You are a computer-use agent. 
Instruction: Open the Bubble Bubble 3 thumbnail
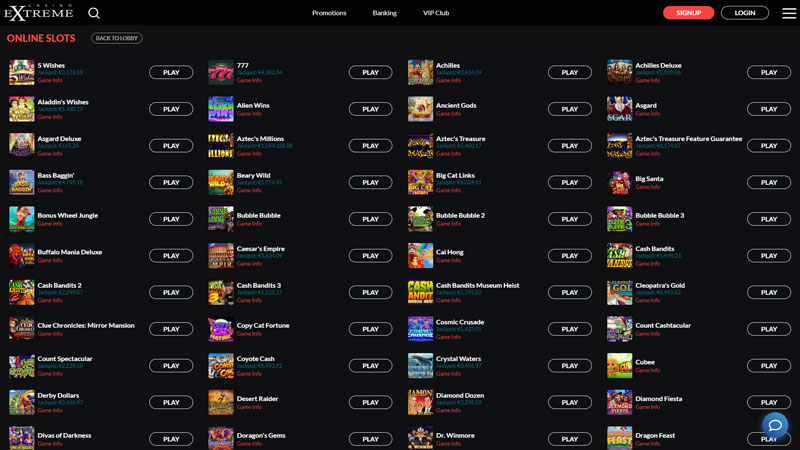619,219
